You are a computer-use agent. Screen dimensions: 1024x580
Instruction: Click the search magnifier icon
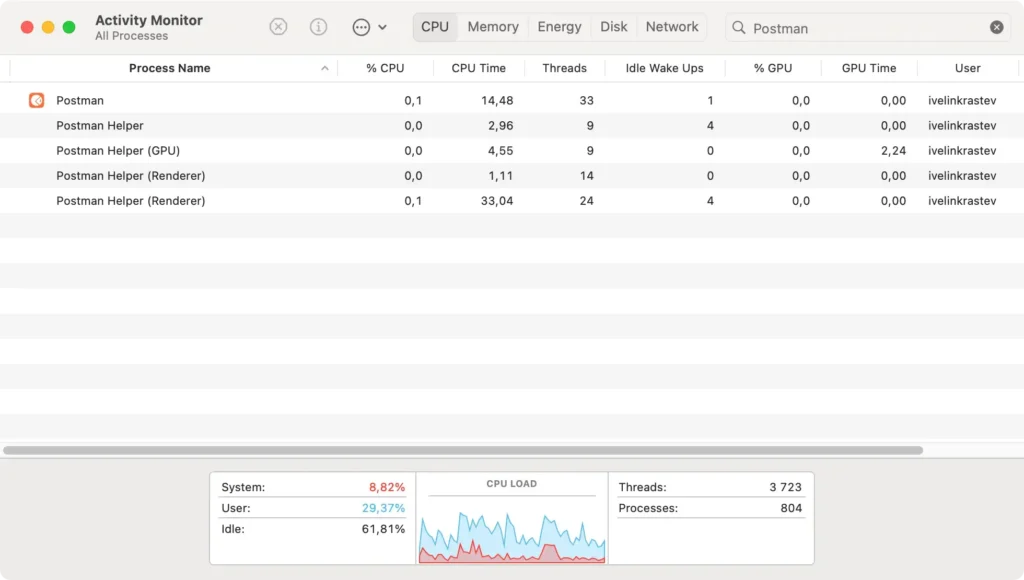pyautogui.click(x=739, y=27)
